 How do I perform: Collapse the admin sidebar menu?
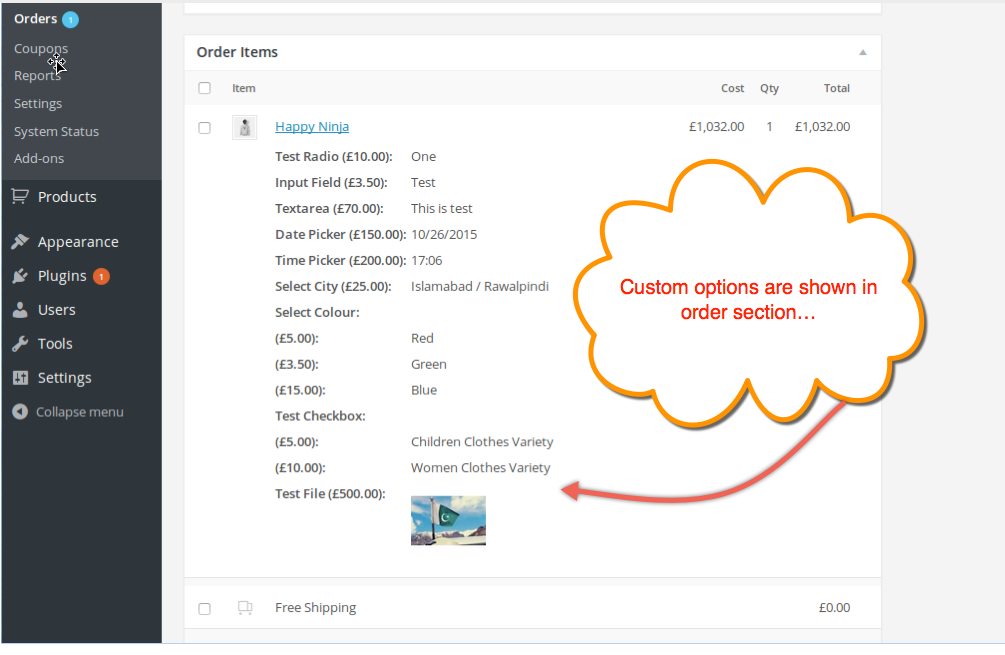click(79, 411)
